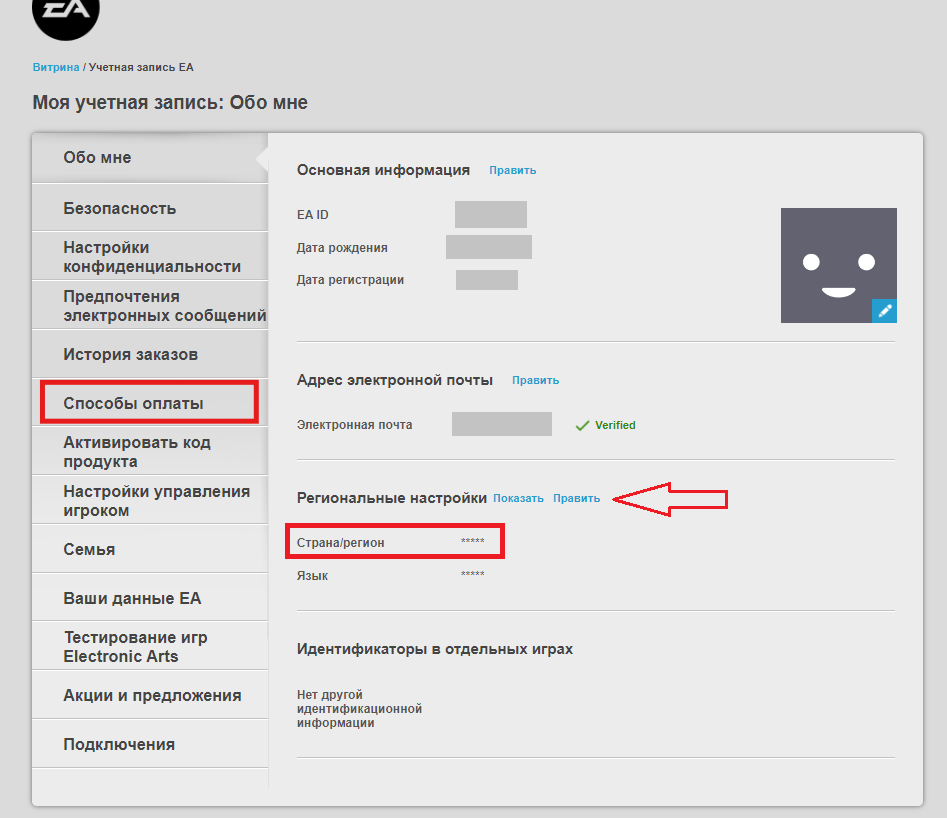Select Способы оплаты in sidebar
947x818 pixels.
pyautogui.click(x=133, y=403)
